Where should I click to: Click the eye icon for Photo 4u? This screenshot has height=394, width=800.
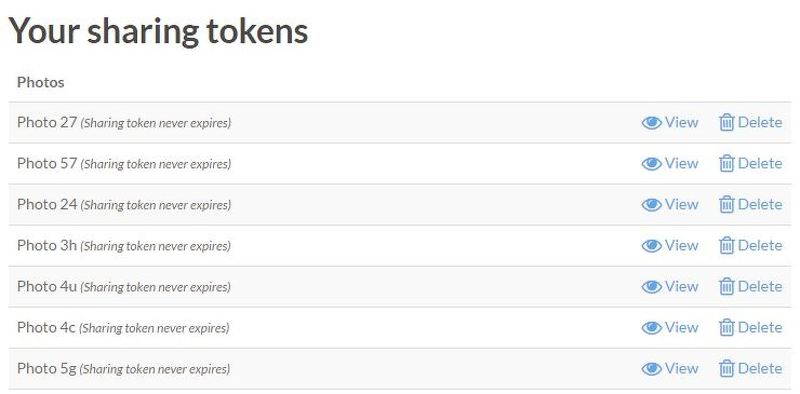coord(652,287)
